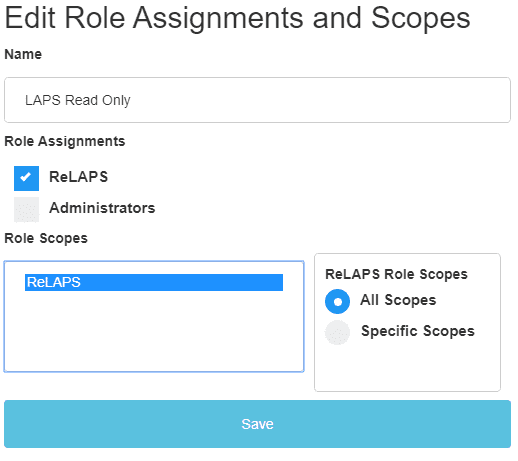
Task: Select ReLAPS in the Role Scopes list
Action: pos(154,282)
